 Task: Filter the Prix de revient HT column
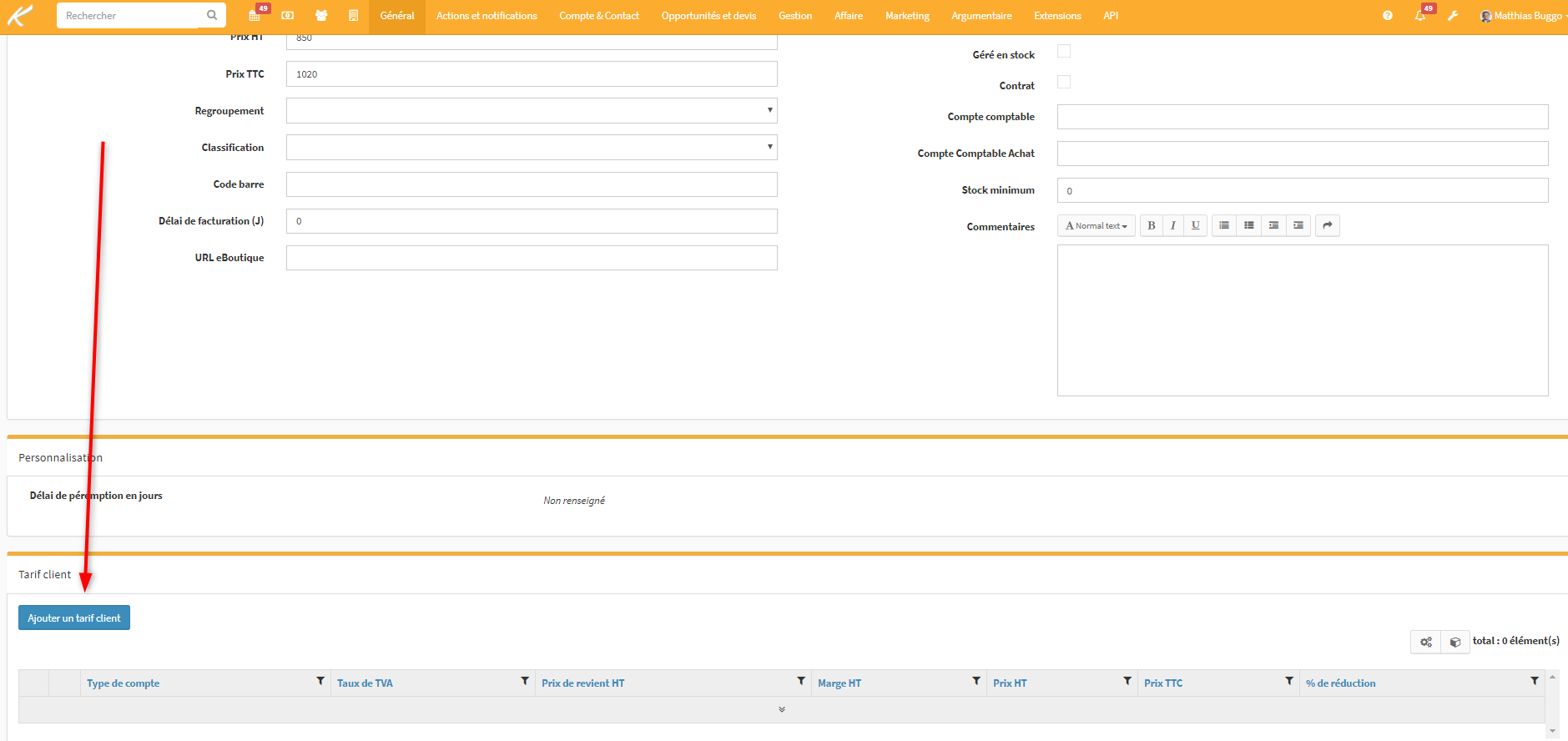tap(801, 681)
